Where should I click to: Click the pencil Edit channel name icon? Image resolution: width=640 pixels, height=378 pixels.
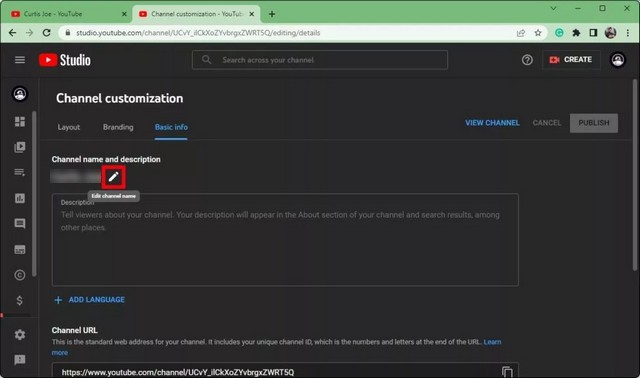pos(113,177)
